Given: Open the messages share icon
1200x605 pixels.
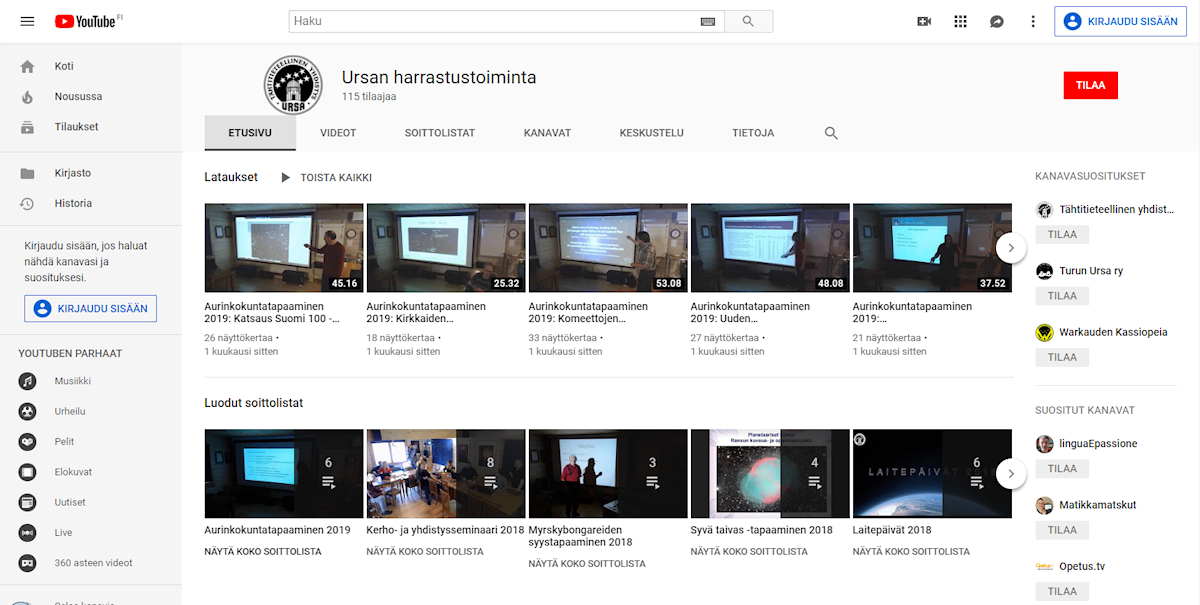Looking at the screenshot, I should click(996, 21).
